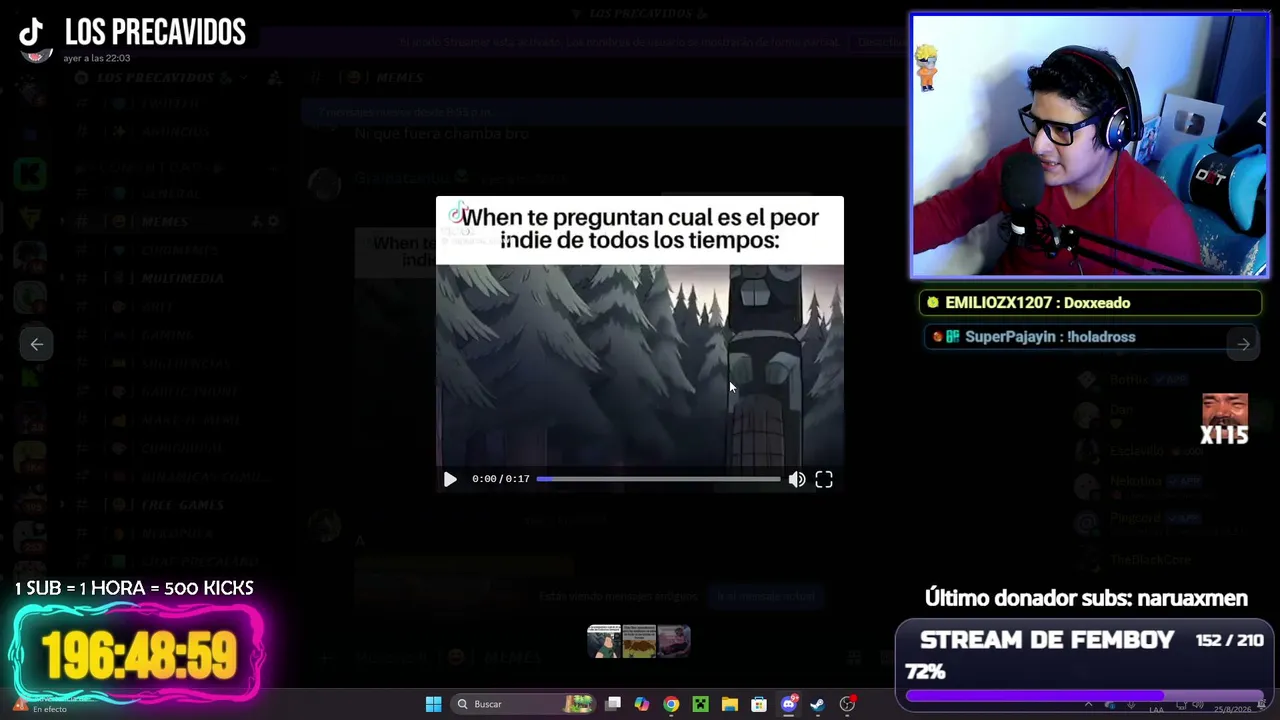Click the 0:00 / 0:17 video time readout
Screen dimensions: 1280x720
pos(500,479)
